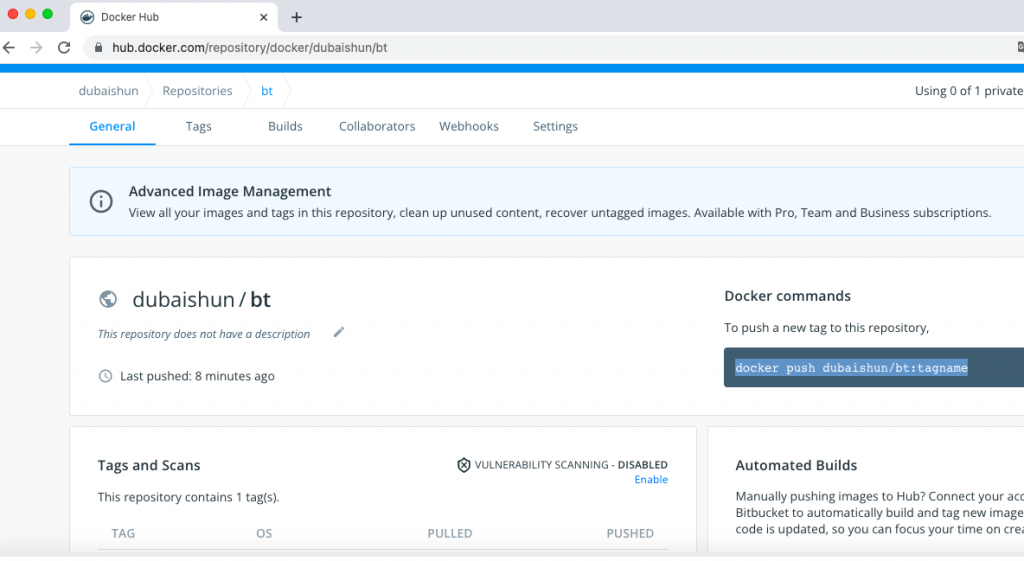Click 'This repository does not have a description'

coord(204,334)
